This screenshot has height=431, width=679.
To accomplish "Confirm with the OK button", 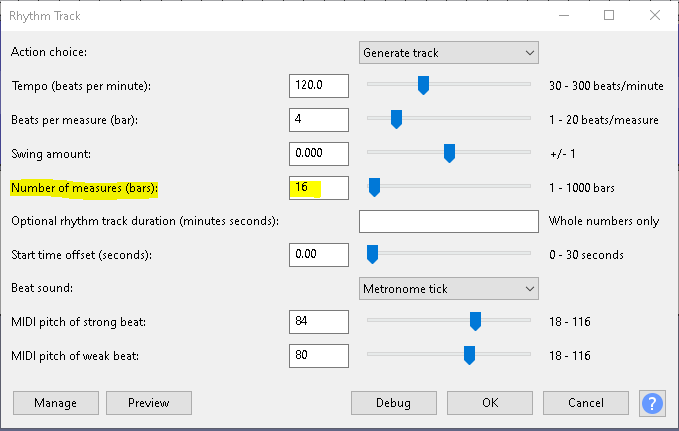I will (x=490, y=403).
